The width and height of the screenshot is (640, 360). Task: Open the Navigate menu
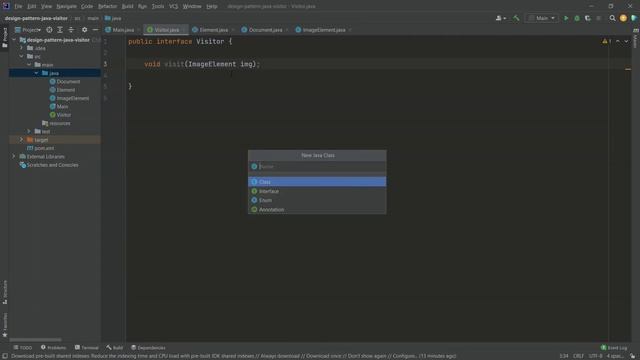[x=66, y=6]
